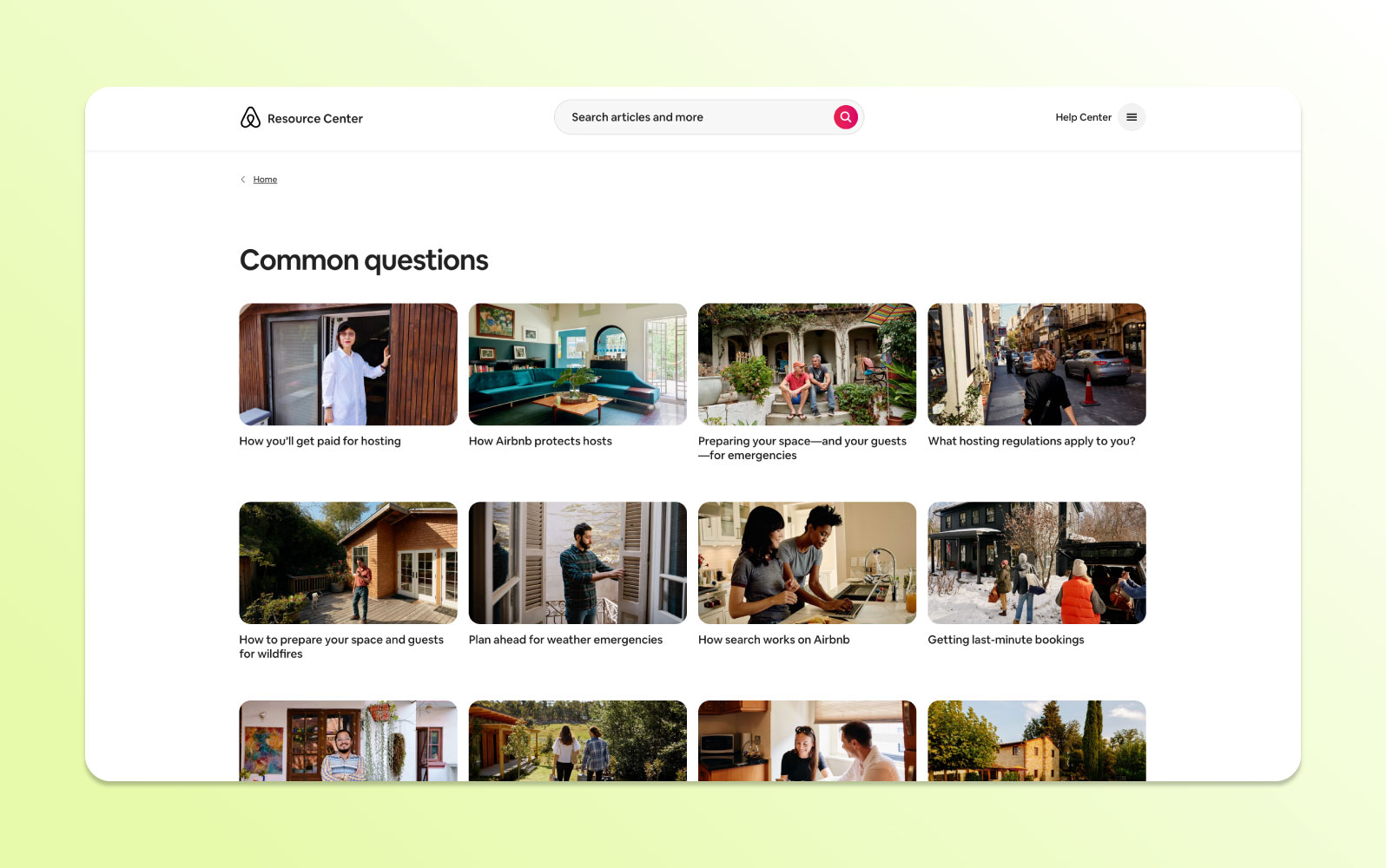Click the Common questions heading
The height and width of the screenshot is (868, 1386).
[364, 260]
